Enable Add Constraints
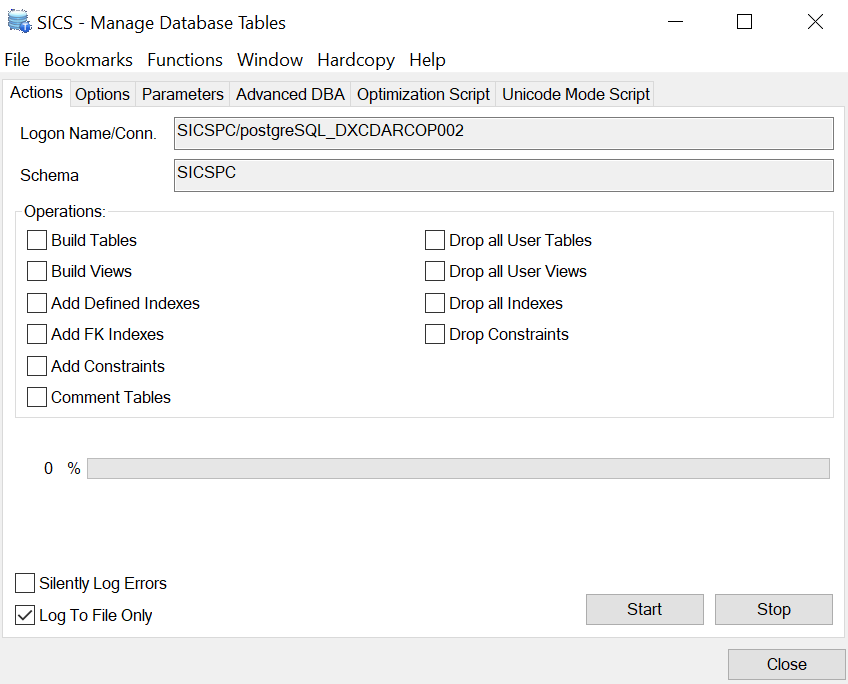The width and height of the screenshot is (848, 684). pos(37,365)
